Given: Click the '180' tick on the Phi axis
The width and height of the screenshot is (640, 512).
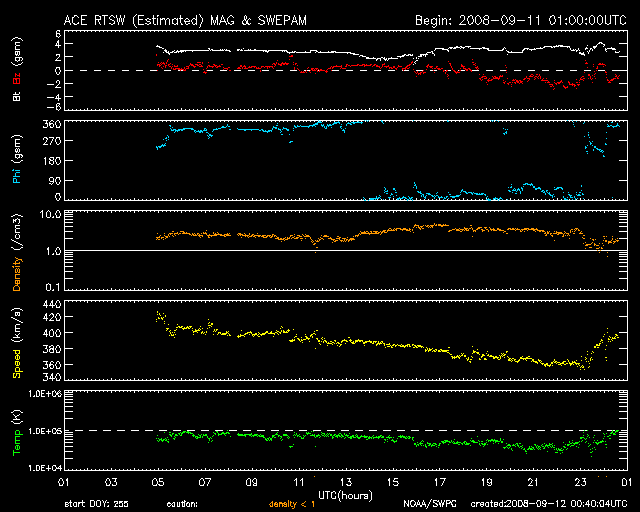Looking at the screenshot, I should [52, 161].
